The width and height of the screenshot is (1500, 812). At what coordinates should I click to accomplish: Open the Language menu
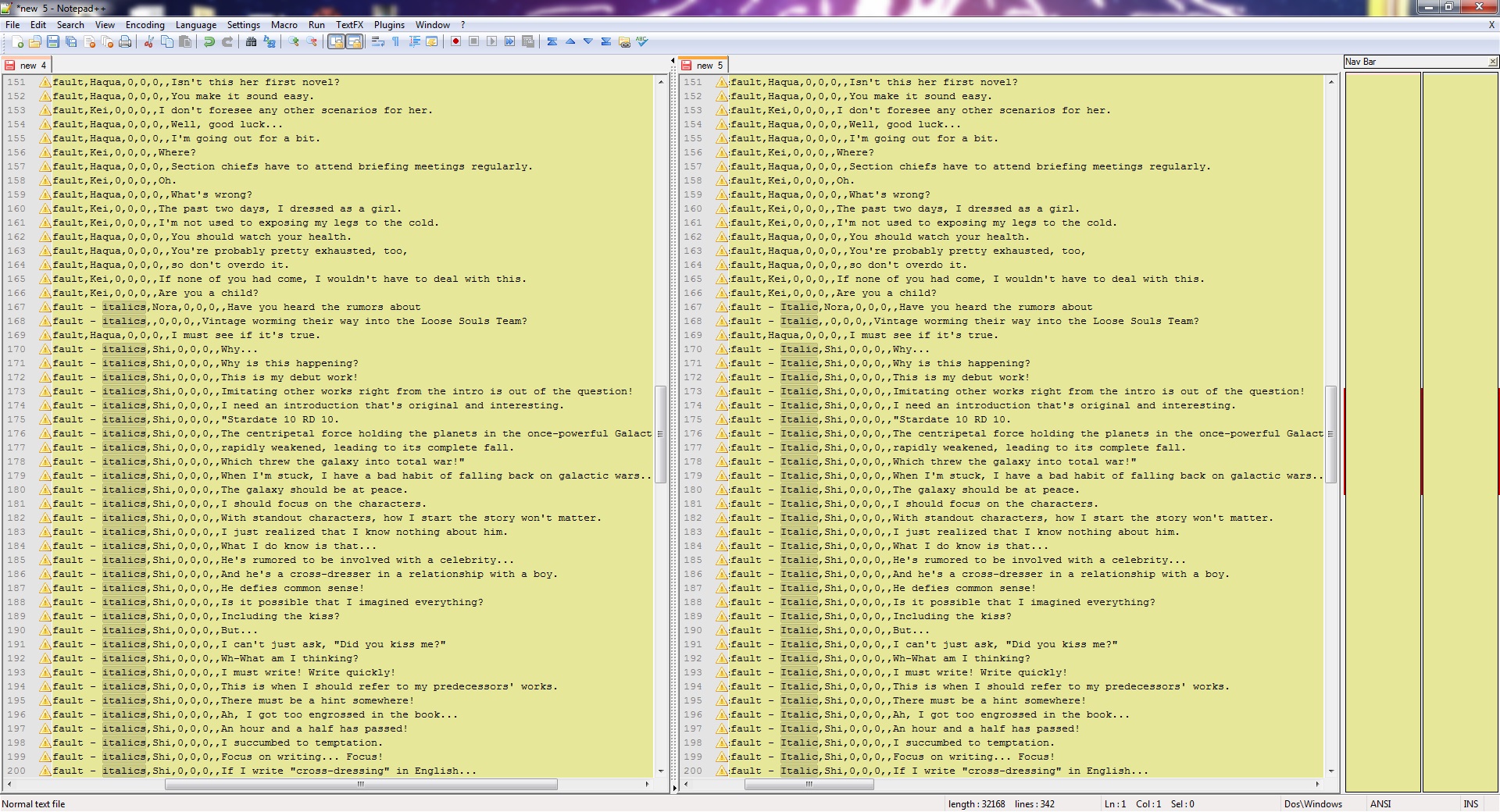196,25
